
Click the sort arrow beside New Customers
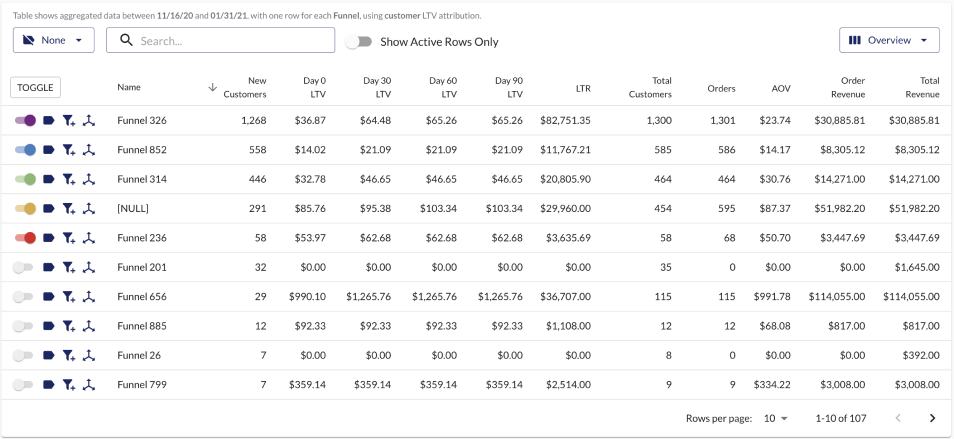click(x=212, y=88)
